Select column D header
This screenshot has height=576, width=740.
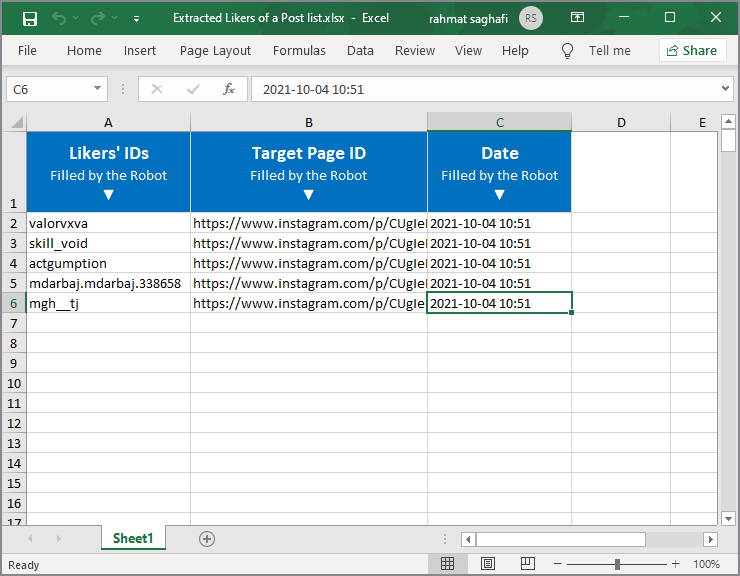621,122
